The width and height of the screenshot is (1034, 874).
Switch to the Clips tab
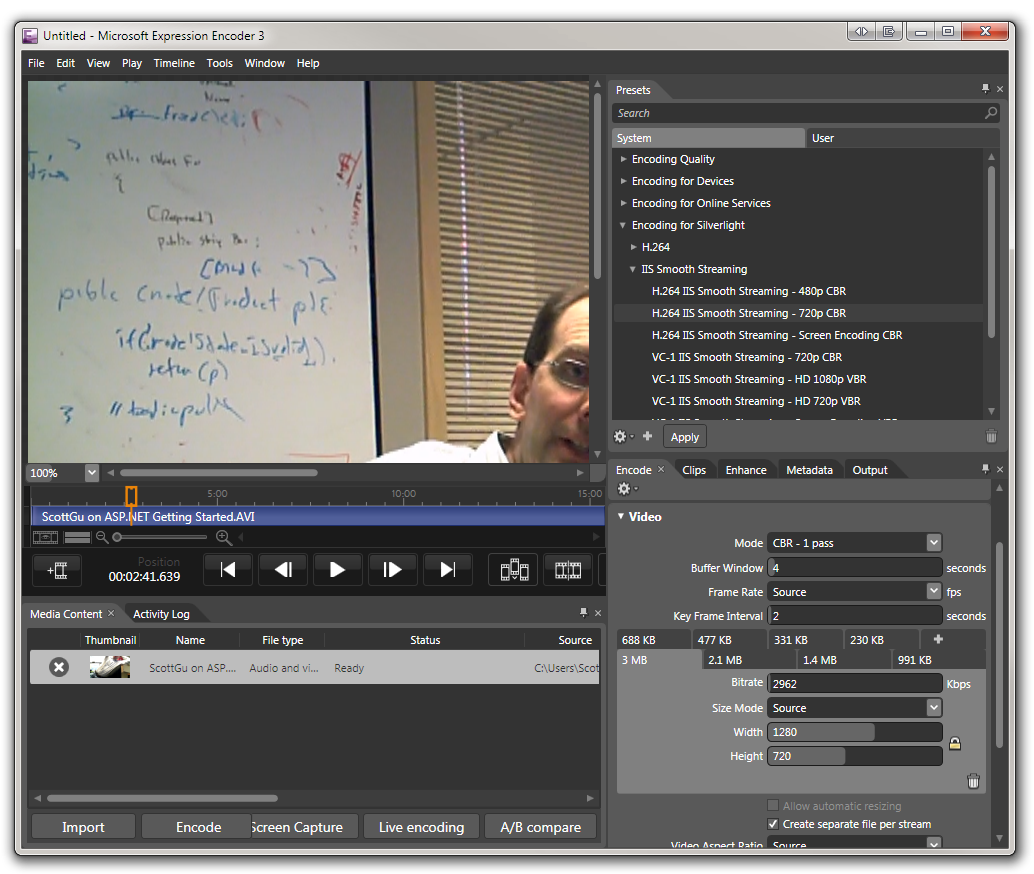[694, 470]
